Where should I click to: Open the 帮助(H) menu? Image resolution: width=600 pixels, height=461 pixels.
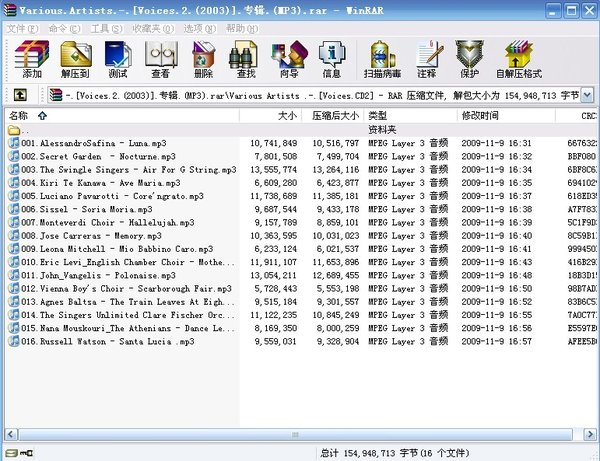242,29
